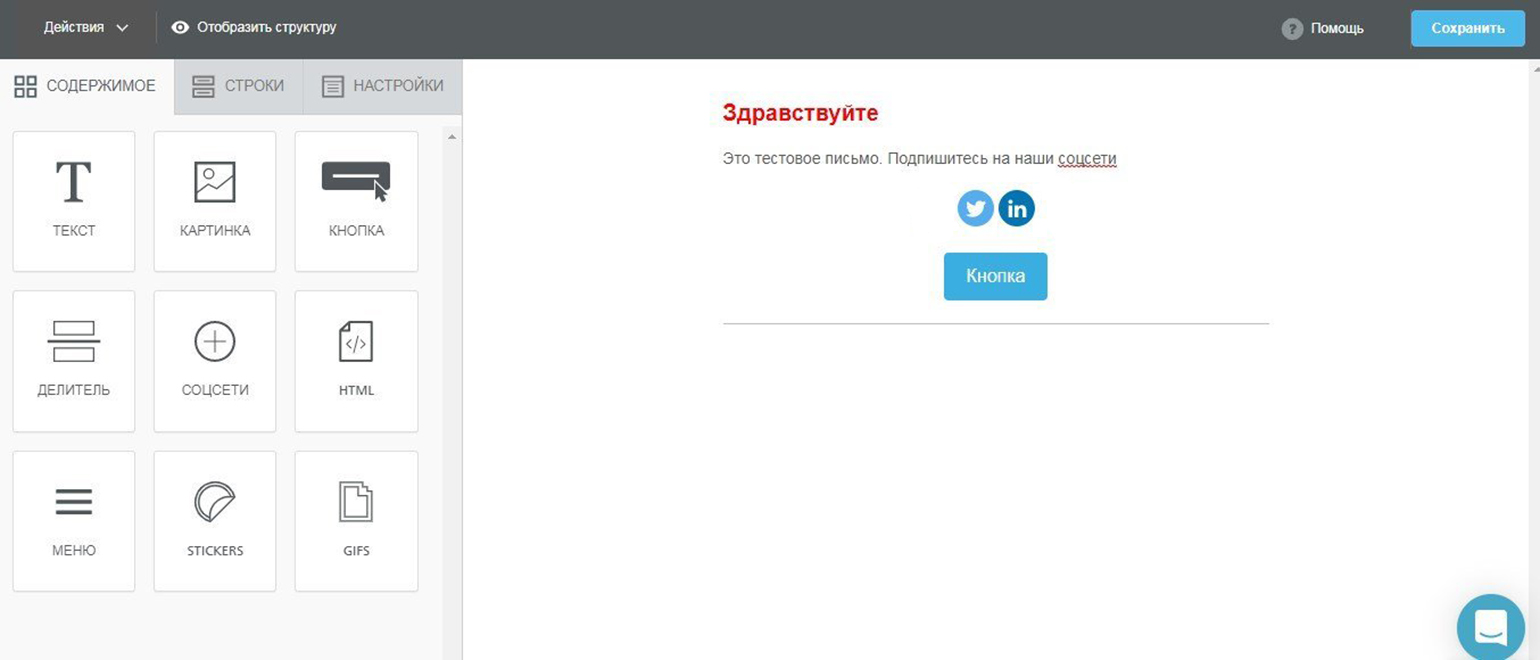Toggle Отобразить структуру structure view
The width and height of the screenshot is (1540, 660).
(x=254, y=28)
